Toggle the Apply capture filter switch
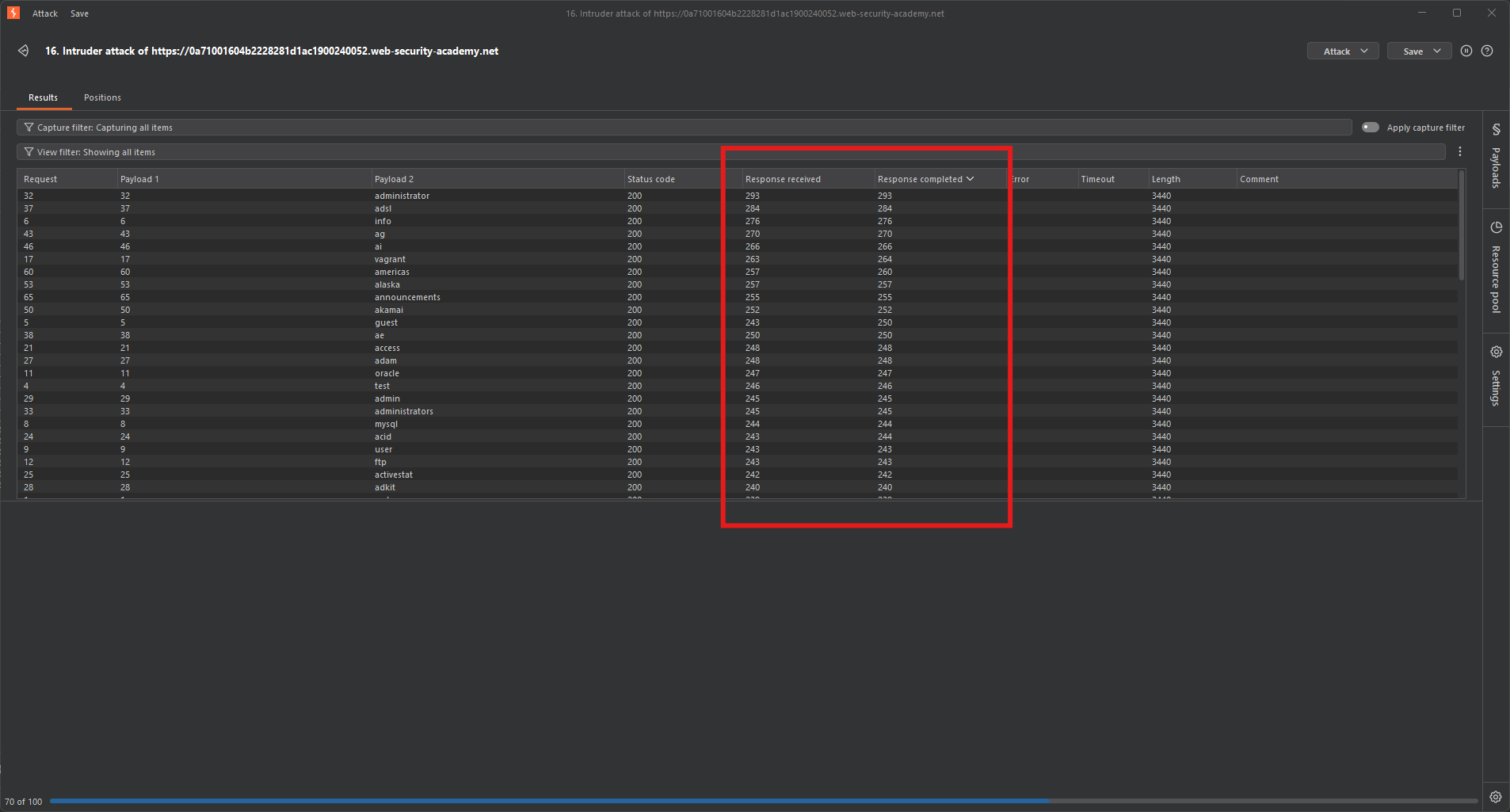This screenshot has width=1510, height=812. click(x=1371, y=128)
